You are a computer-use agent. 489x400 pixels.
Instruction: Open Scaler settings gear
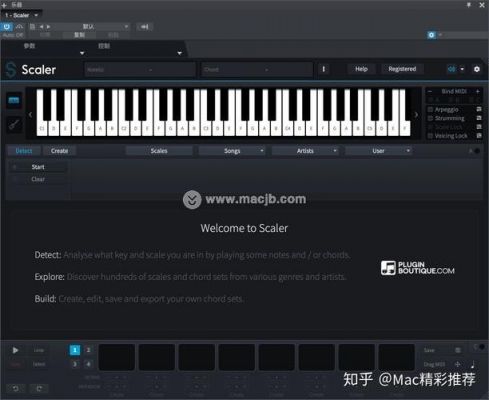tap(477, 69)
